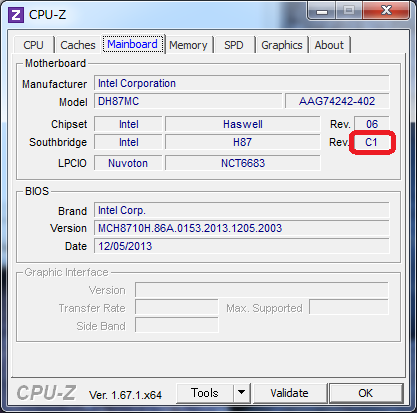Click the OK button
This screenshot has height=413, width=417.
tap(366, 393)
